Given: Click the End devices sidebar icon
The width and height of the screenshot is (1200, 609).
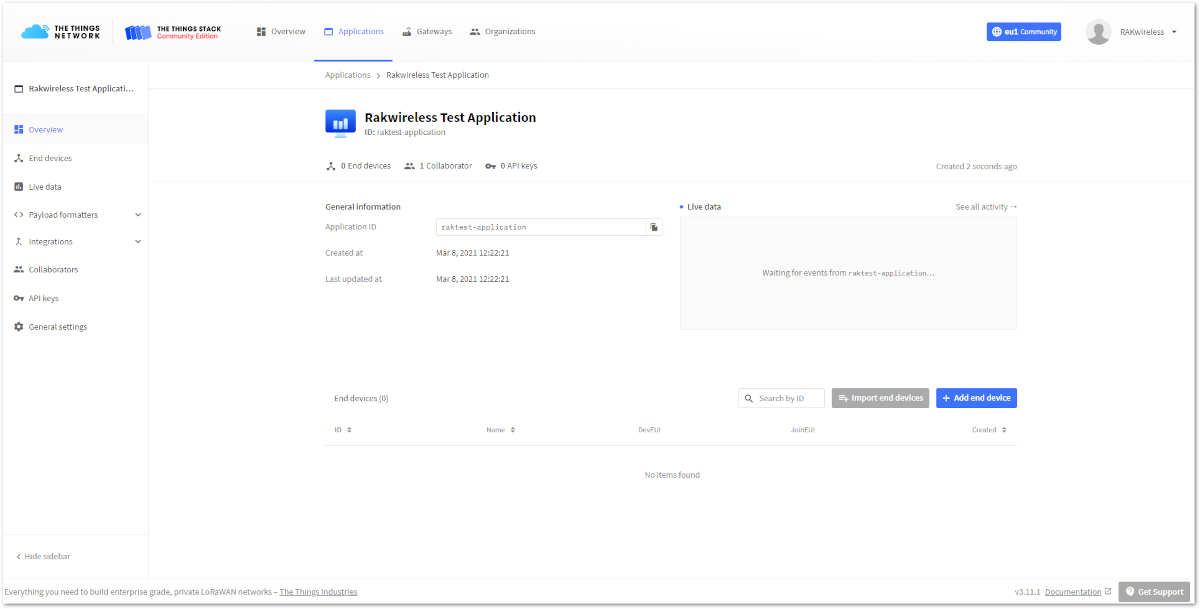Looking at the screenshot, I should click(x=18, y=158).
